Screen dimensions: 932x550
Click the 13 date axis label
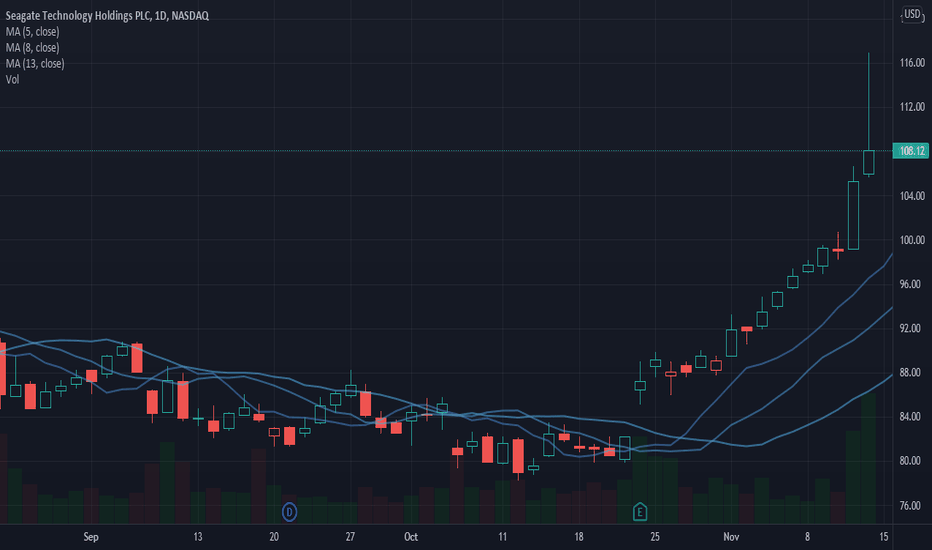pyautogui.click(x=198, y=537)
